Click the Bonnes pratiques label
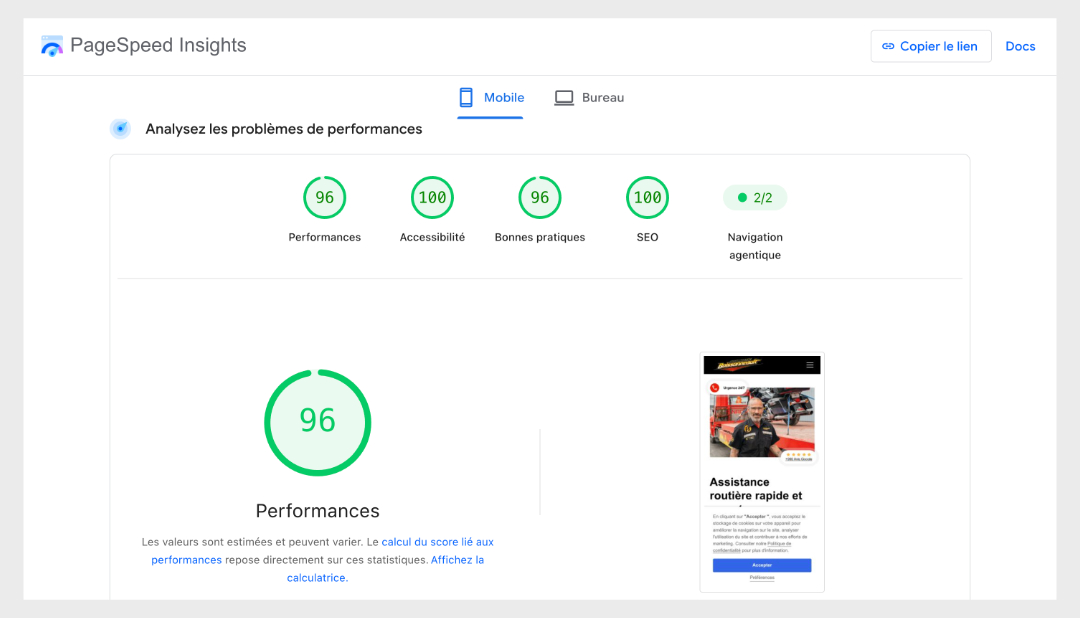 540,237
